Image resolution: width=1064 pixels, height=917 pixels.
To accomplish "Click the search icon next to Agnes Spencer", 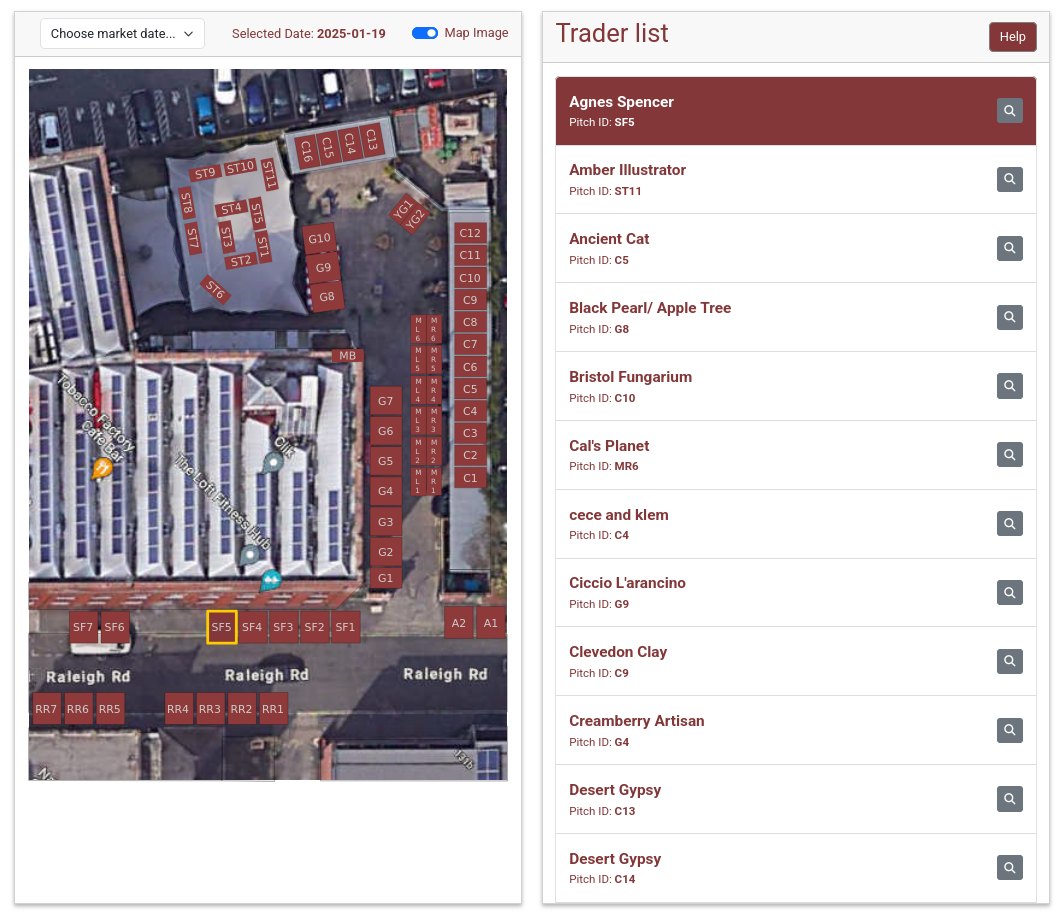I will [x=1009, y=110].
